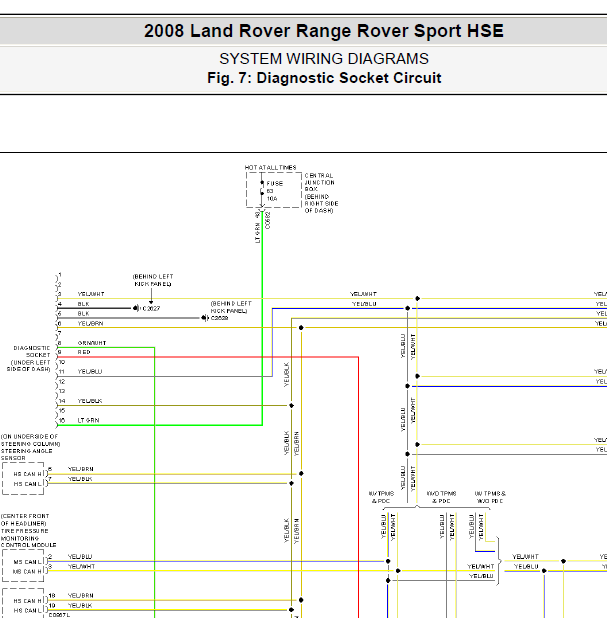Click the 'MS CAN L' terminal label

pos(28,562)
